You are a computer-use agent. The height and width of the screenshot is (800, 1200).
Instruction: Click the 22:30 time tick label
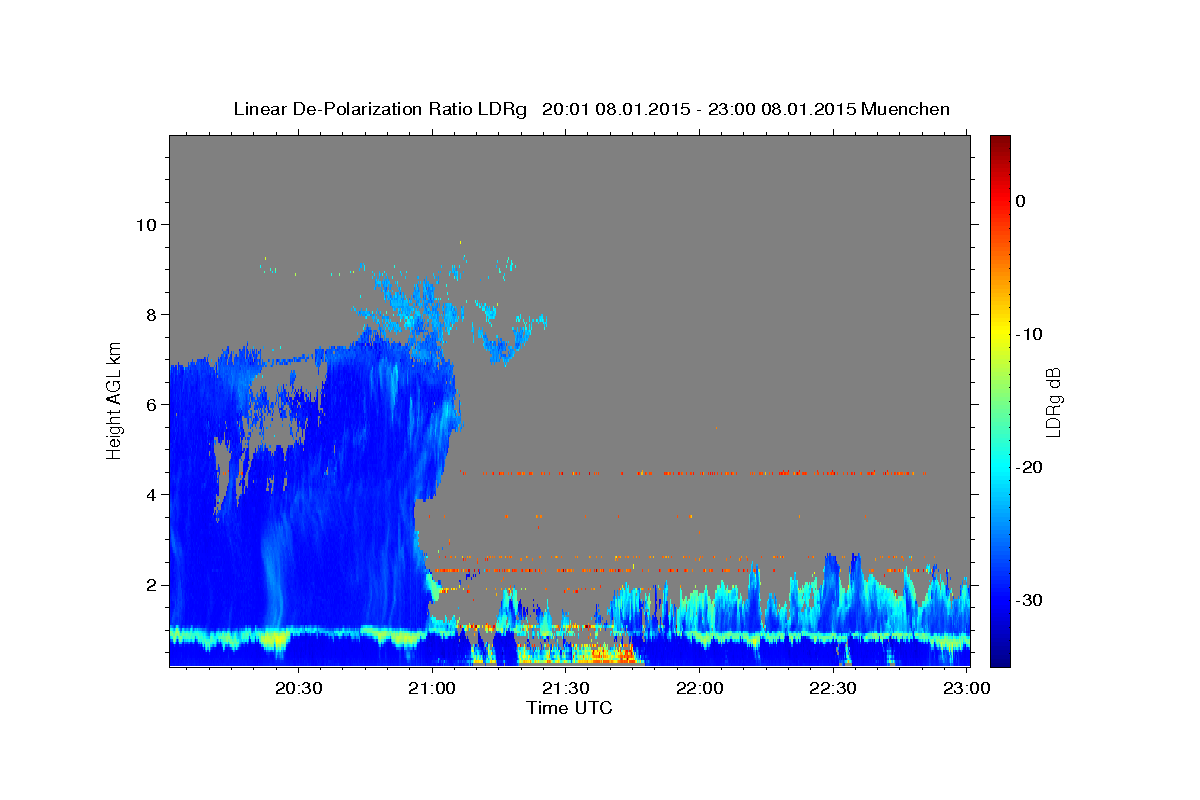(833, 688)
